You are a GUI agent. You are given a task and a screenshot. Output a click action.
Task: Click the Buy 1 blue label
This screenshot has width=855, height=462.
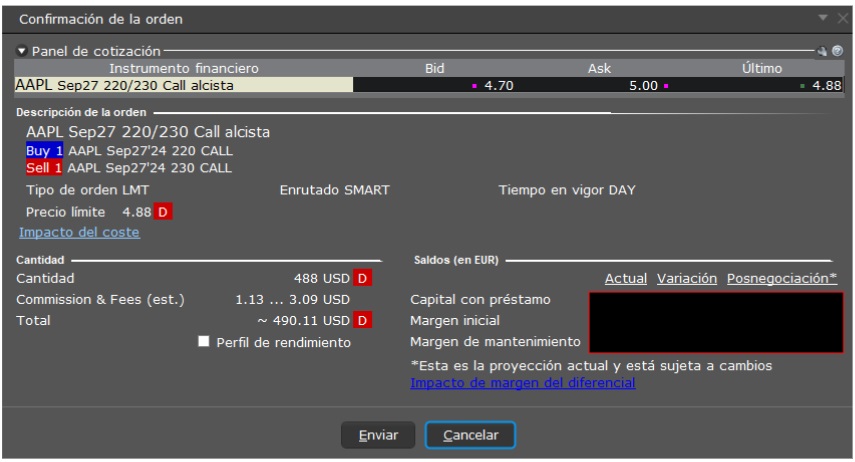(44, 151)
